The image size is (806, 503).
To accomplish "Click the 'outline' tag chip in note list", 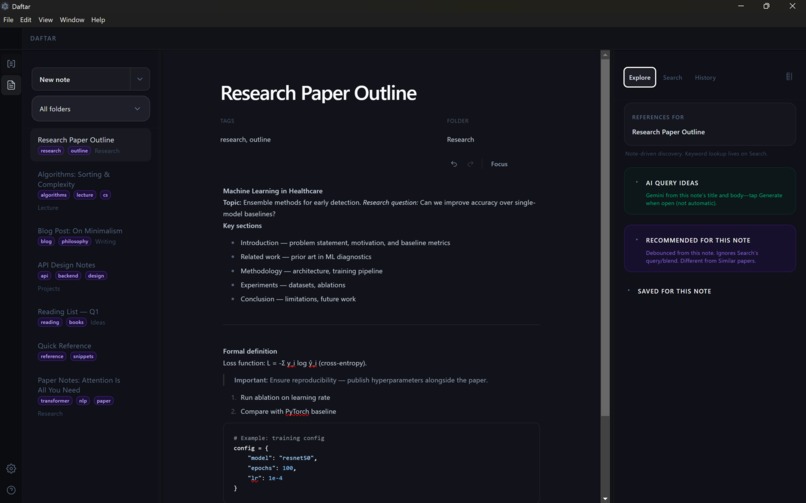I will pos(79,151).
